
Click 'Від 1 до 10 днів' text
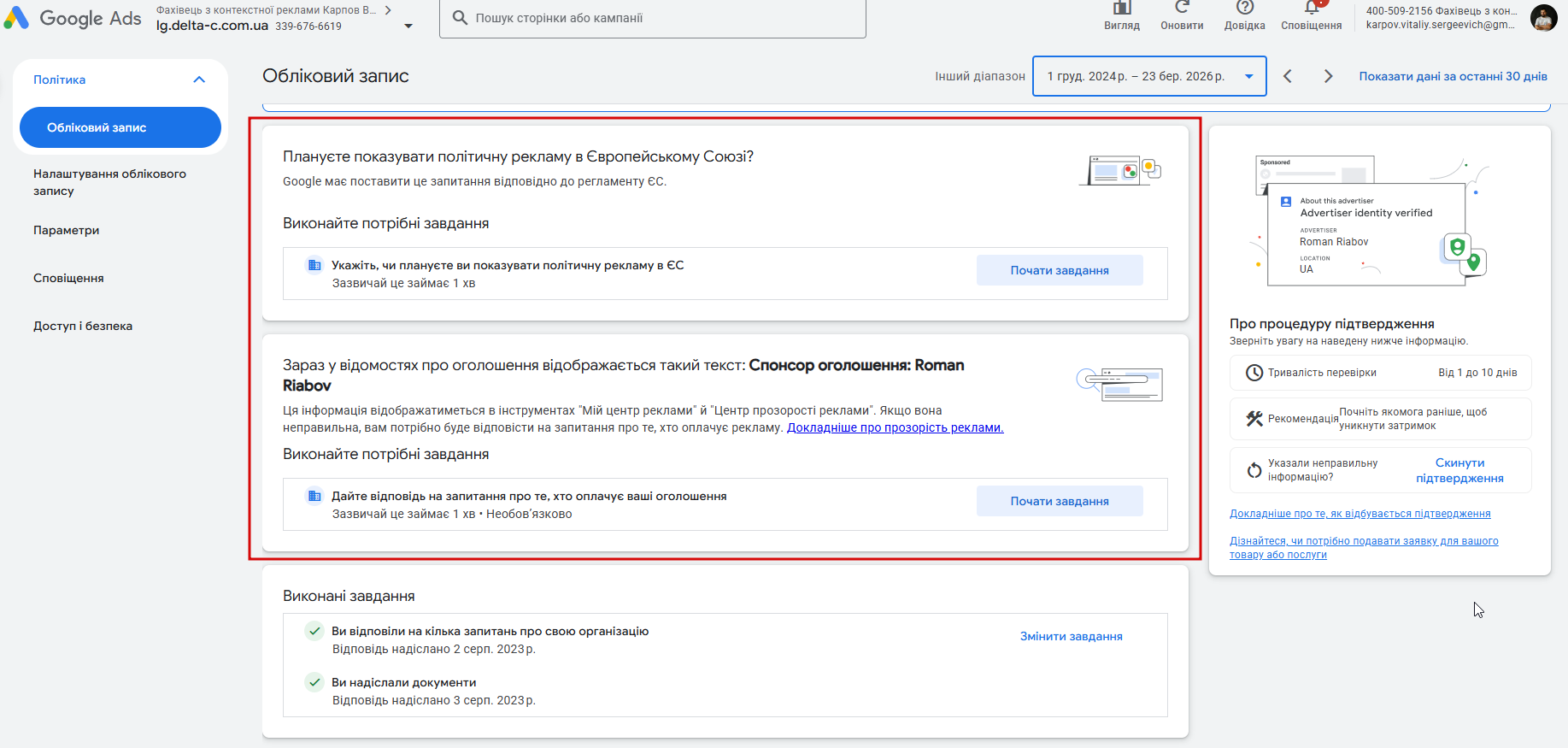click(x=1477, y=373)
